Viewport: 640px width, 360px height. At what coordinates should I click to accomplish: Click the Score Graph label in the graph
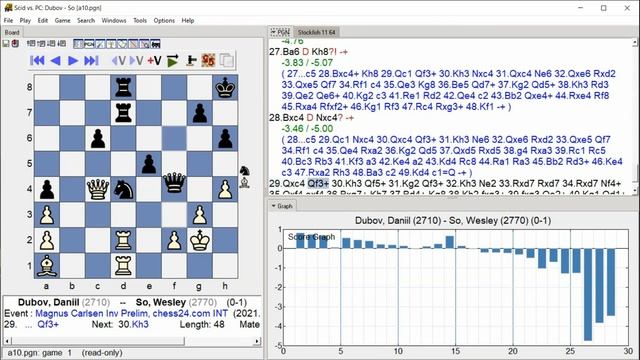tap(311, 237)
